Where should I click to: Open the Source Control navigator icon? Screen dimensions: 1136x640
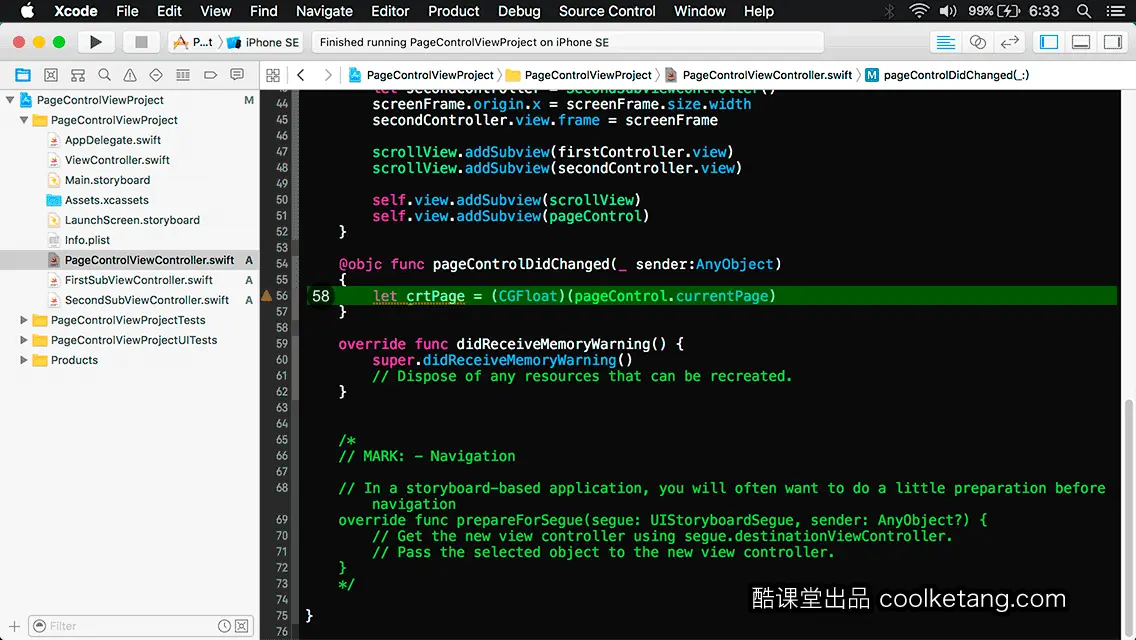51,75
